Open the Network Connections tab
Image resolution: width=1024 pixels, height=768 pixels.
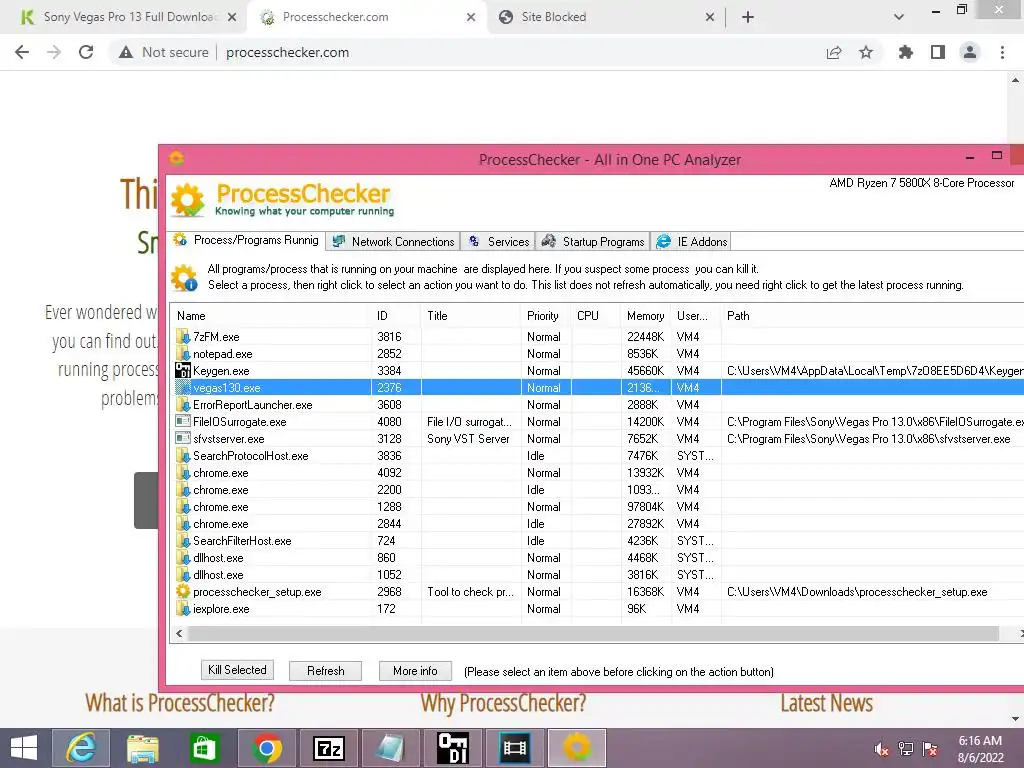(392, 242)
